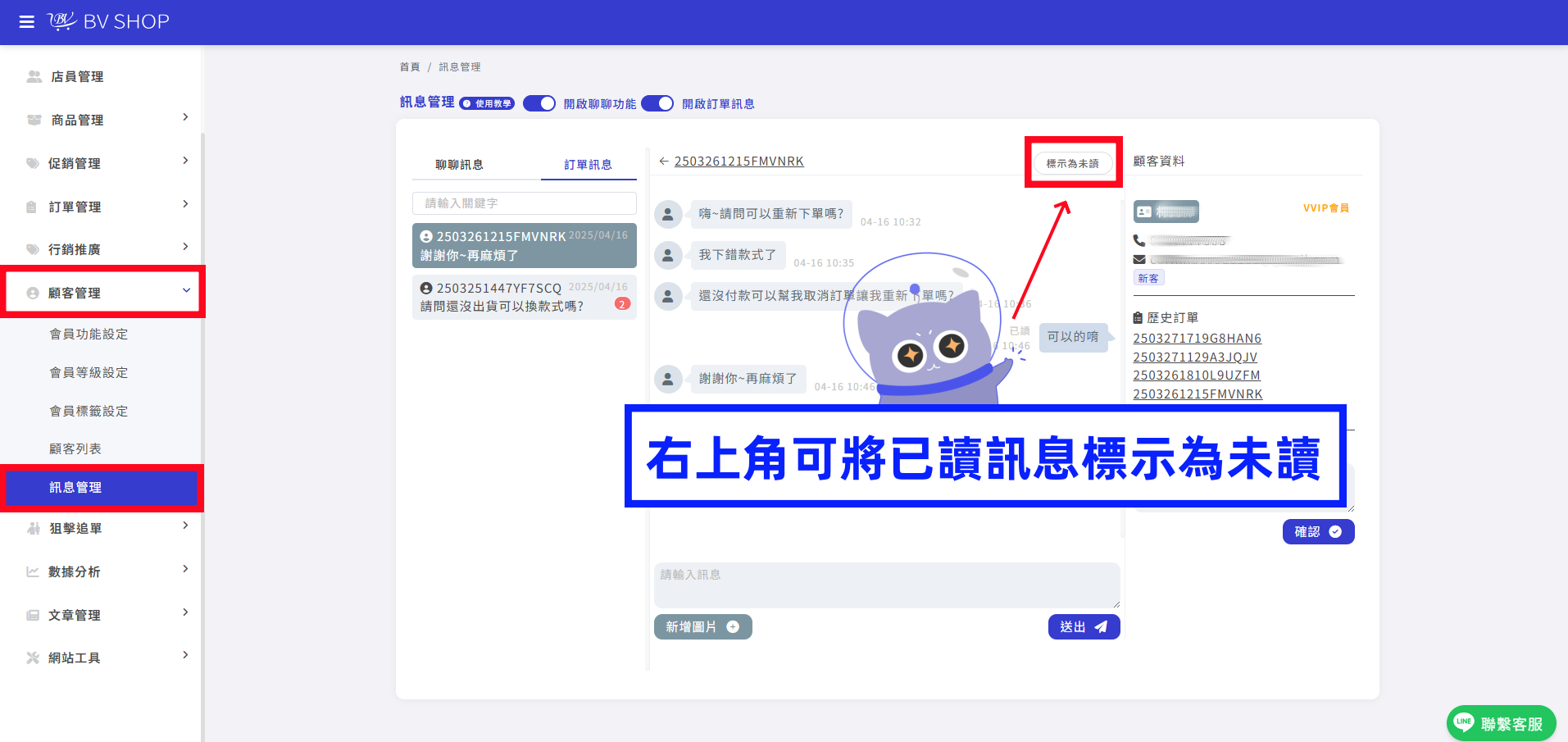The image size is (1568, 742).
Task: Open 顧客列表 submenu item
Action: pyautogui.click(x=75, y=448)
